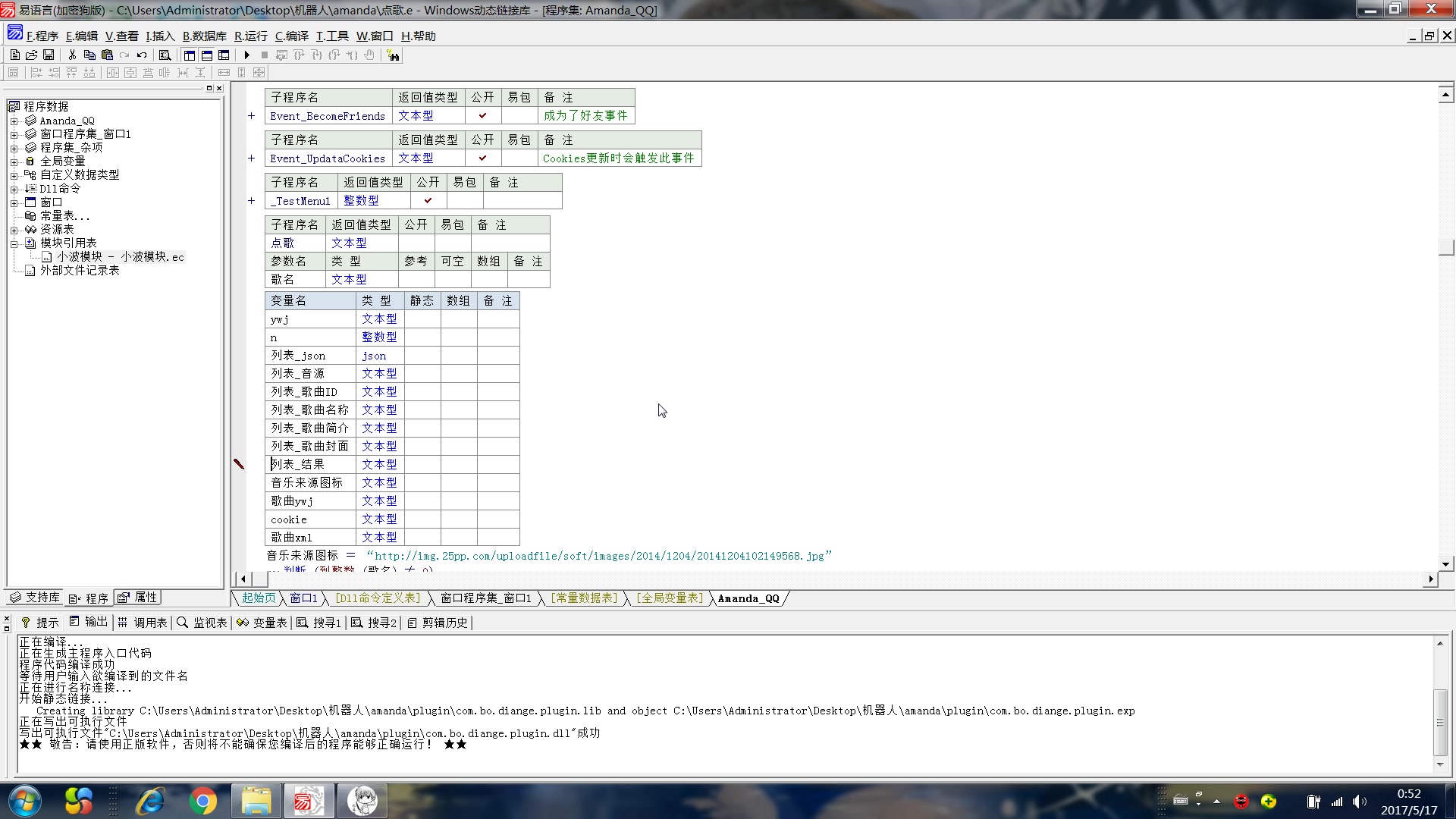1456x819 pixels.
Task: Select 小波模块 - 小波模块.ec in tree
Action: [x=120, y=257]
